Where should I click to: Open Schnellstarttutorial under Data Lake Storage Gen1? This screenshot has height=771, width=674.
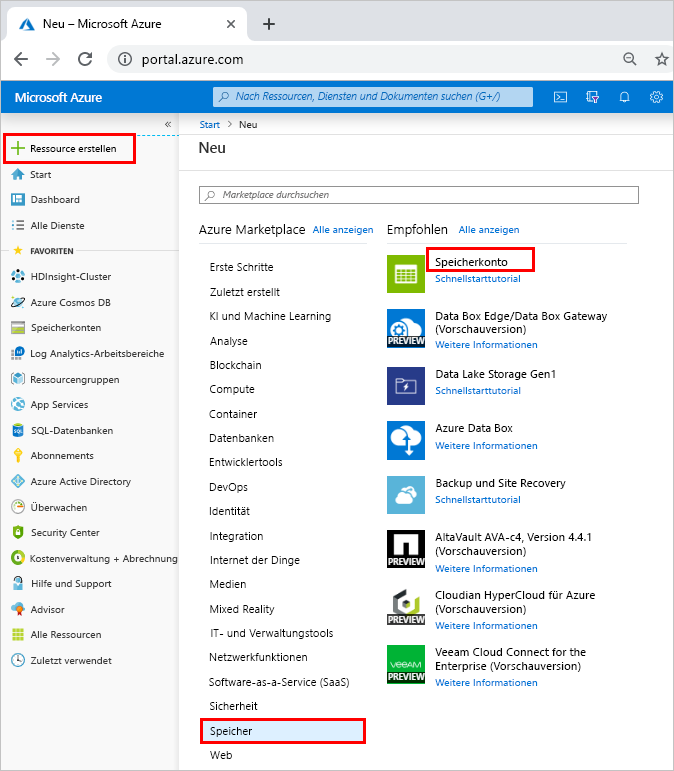pyautogui.click(x=478, y=390)
